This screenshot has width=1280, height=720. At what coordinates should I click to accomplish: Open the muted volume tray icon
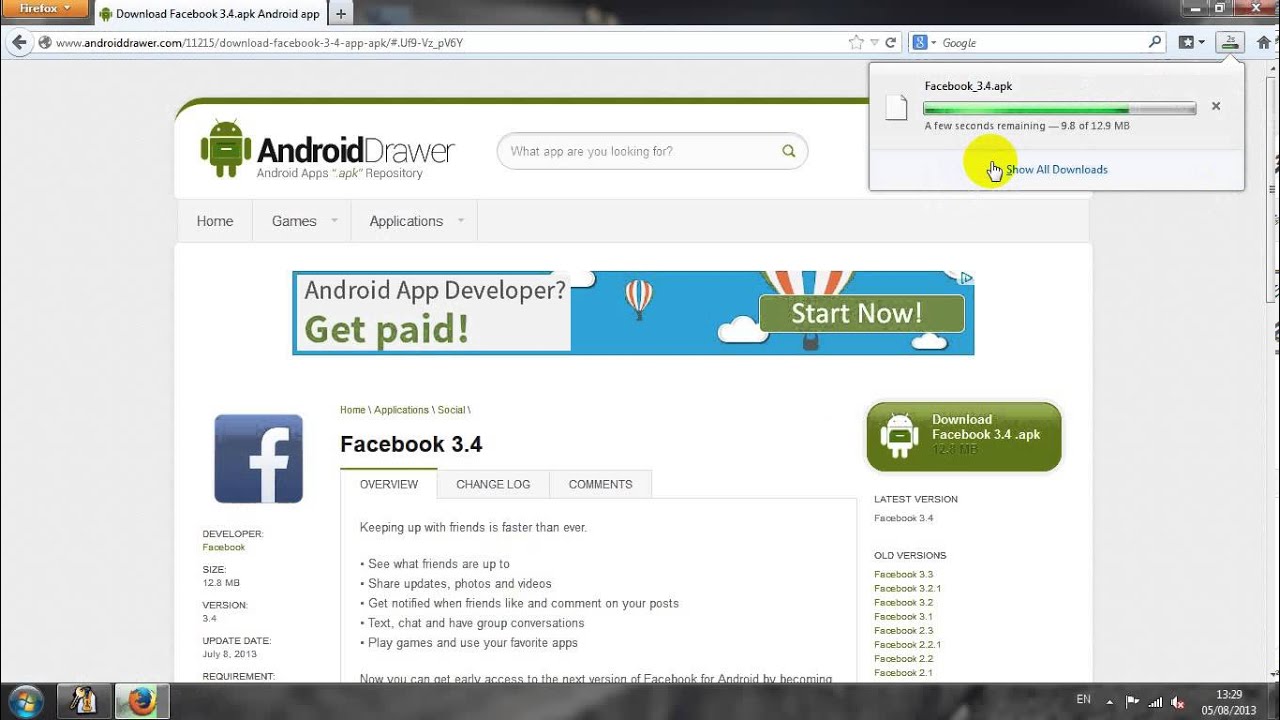point(1178,701)
